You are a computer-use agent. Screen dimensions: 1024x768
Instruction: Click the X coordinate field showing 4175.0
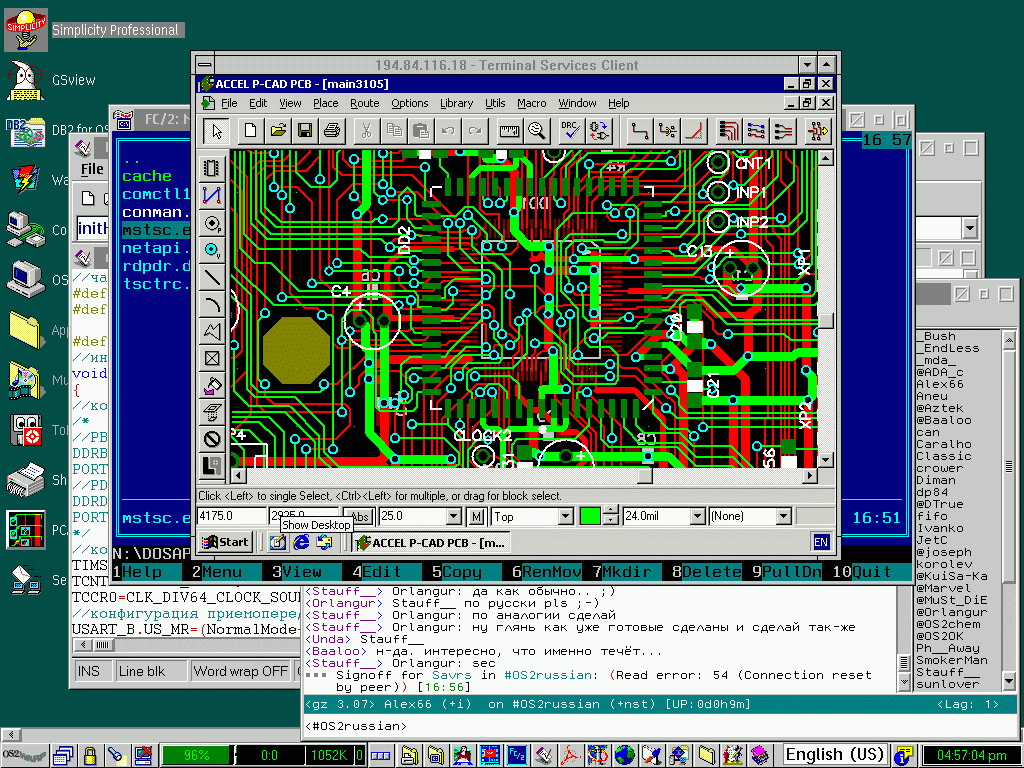(x=230, y=517)
